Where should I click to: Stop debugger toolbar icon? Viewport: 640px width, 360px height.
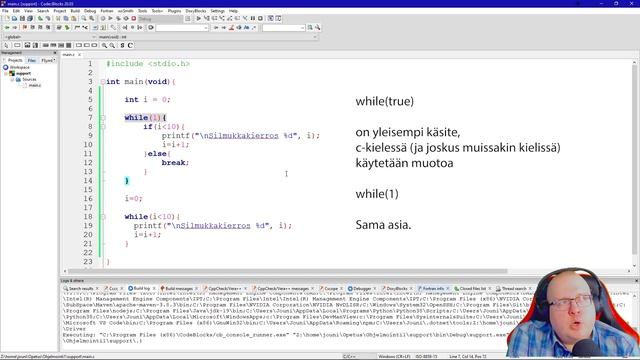(260, 18)
